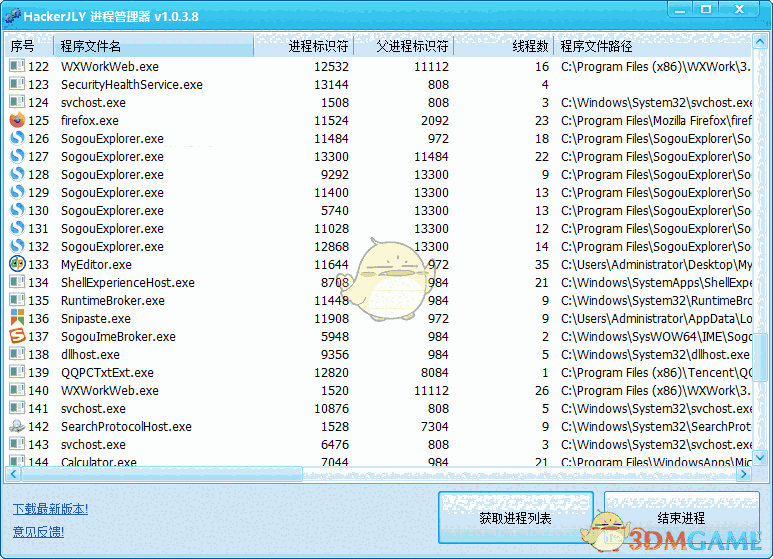Open the 意见反馈! link

(38, 532)
